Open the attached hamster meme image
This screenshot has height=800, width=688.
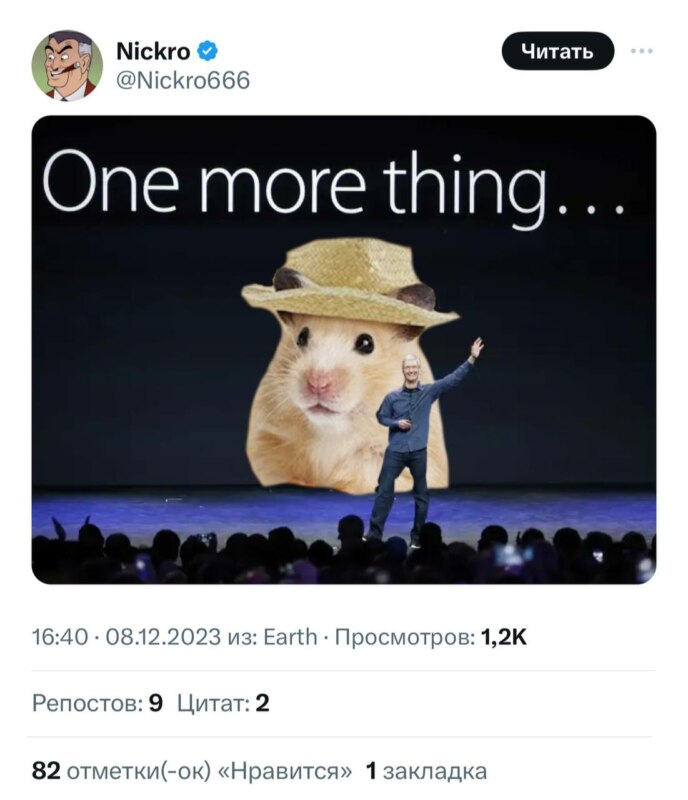tap(344, 349)
